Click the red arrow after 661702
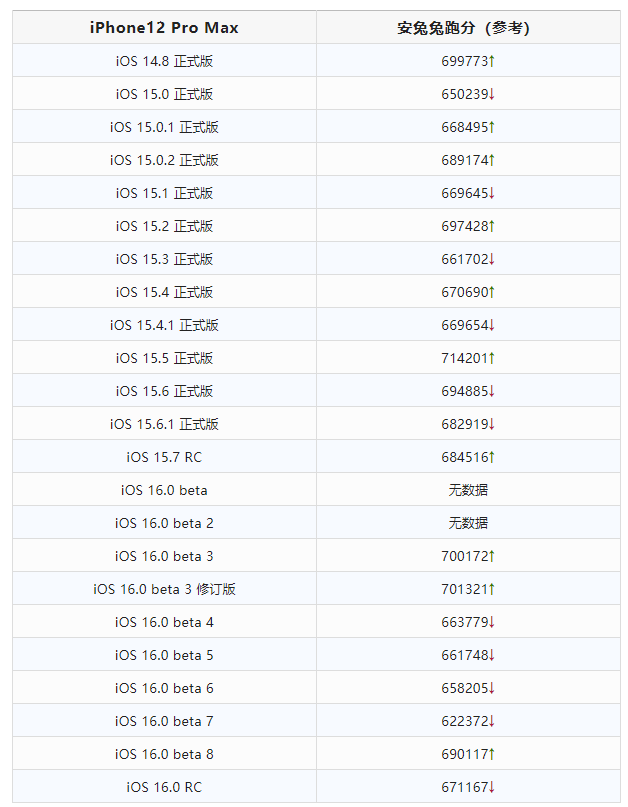The image size is (628, 807). coord(492,259)
